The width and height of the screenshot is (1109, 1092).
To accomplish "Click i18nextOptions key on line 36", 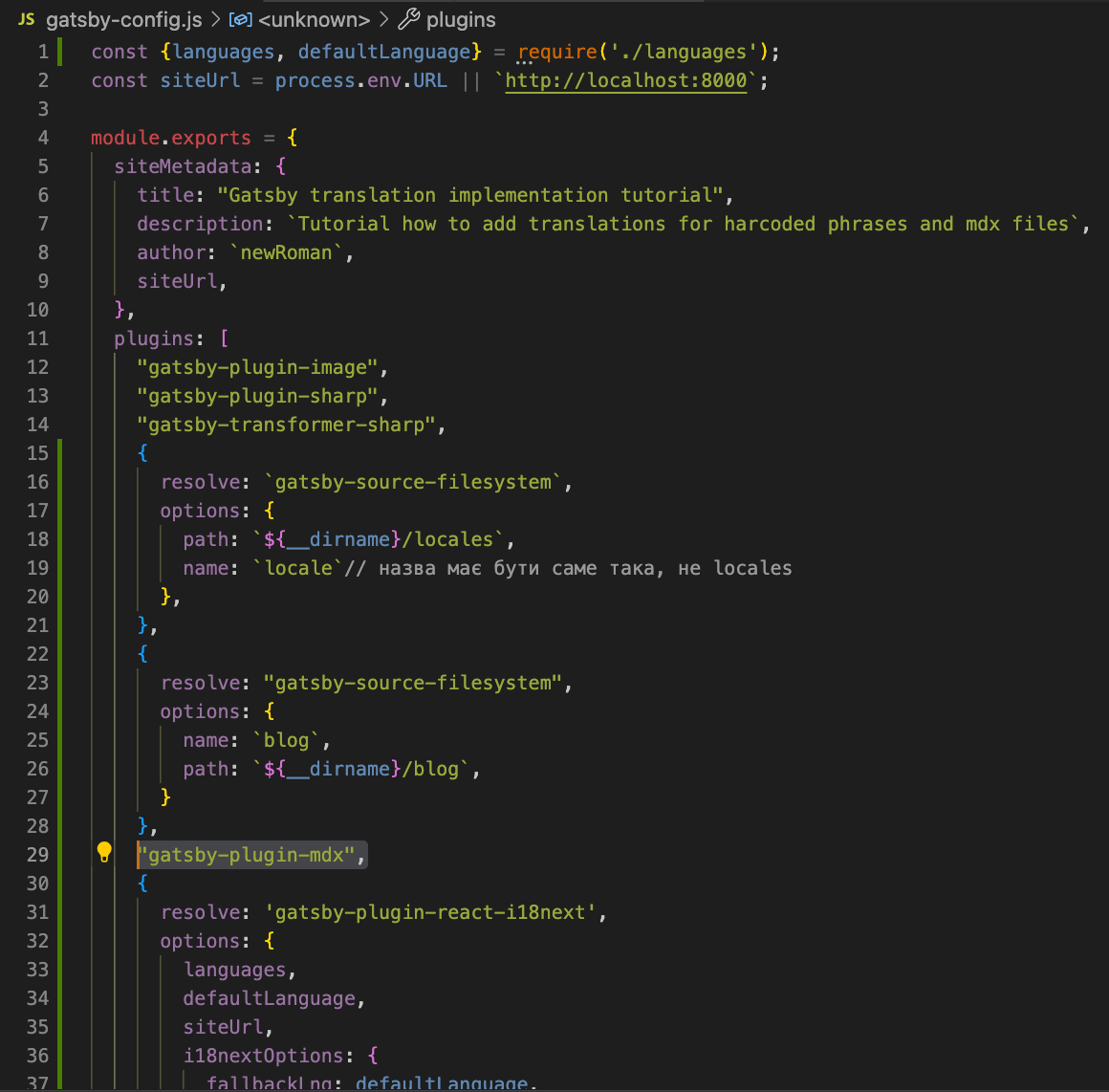I will tap(263, 1056).
